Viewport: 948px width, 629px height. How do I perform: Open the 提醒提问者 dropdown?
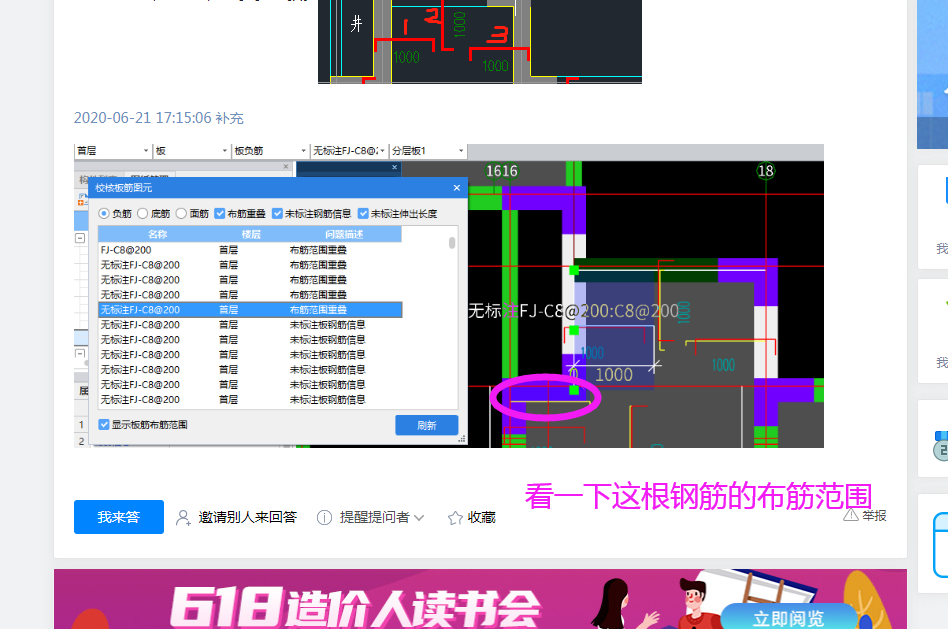(x=381, y=518)
